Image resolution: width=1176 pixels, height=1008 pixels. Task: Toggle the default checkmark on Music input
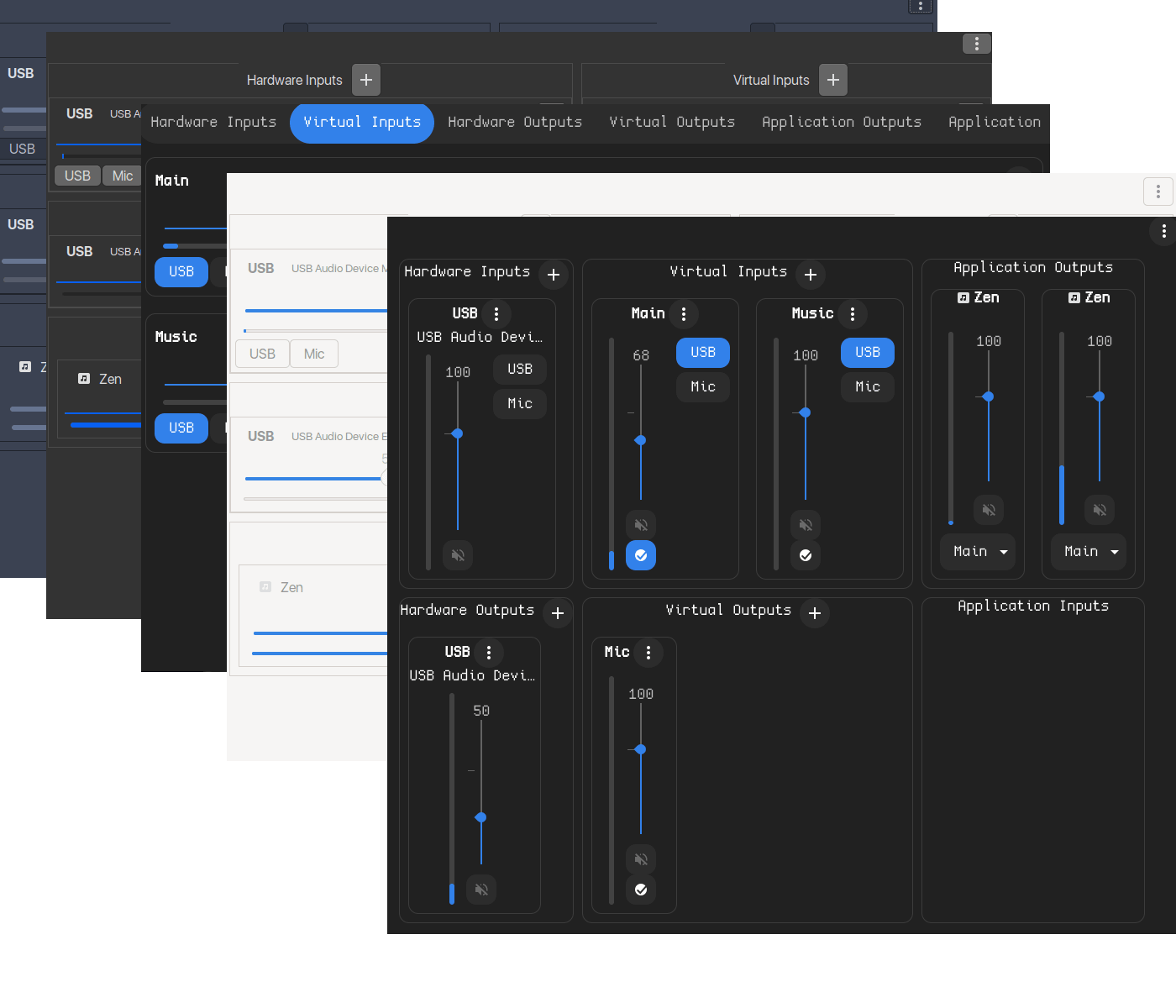(x=806, y=555)
